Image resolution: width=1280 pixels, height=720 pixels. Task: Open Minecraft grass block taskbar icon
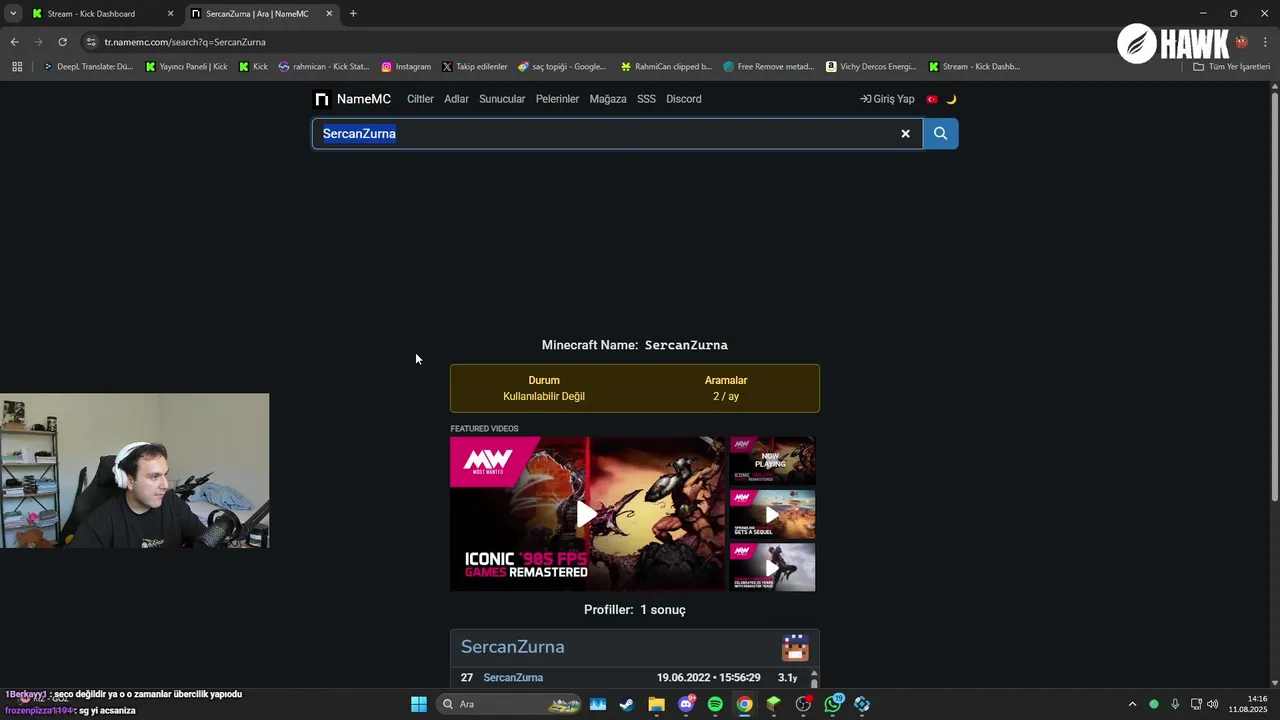pyautogui.click(x=773, y=704)
